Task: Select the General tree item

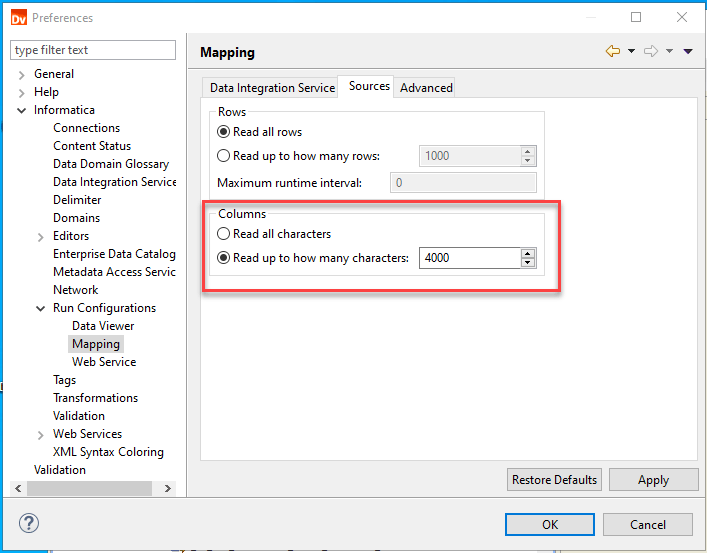Action: tap(54, 74)
